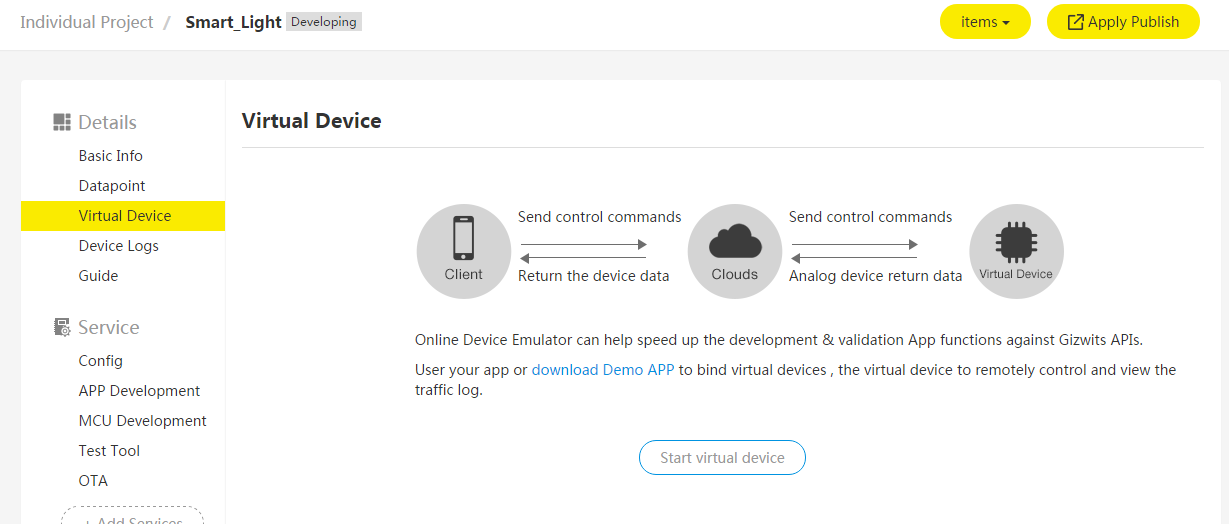The image size is (1229, 524).
Task: Open Basic Info in sidebar
Action: pos(111,156)
